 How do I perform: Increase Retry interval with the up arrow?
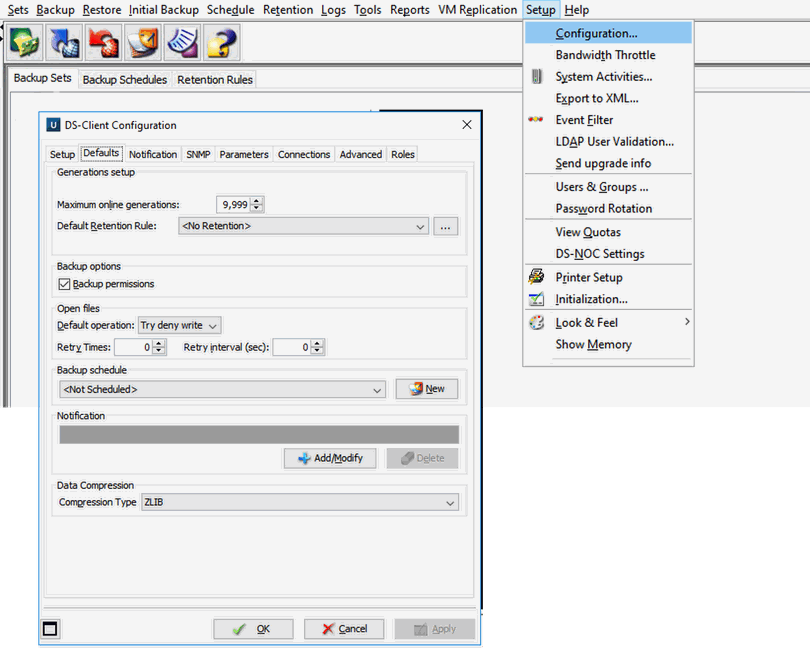click(318, 343)
